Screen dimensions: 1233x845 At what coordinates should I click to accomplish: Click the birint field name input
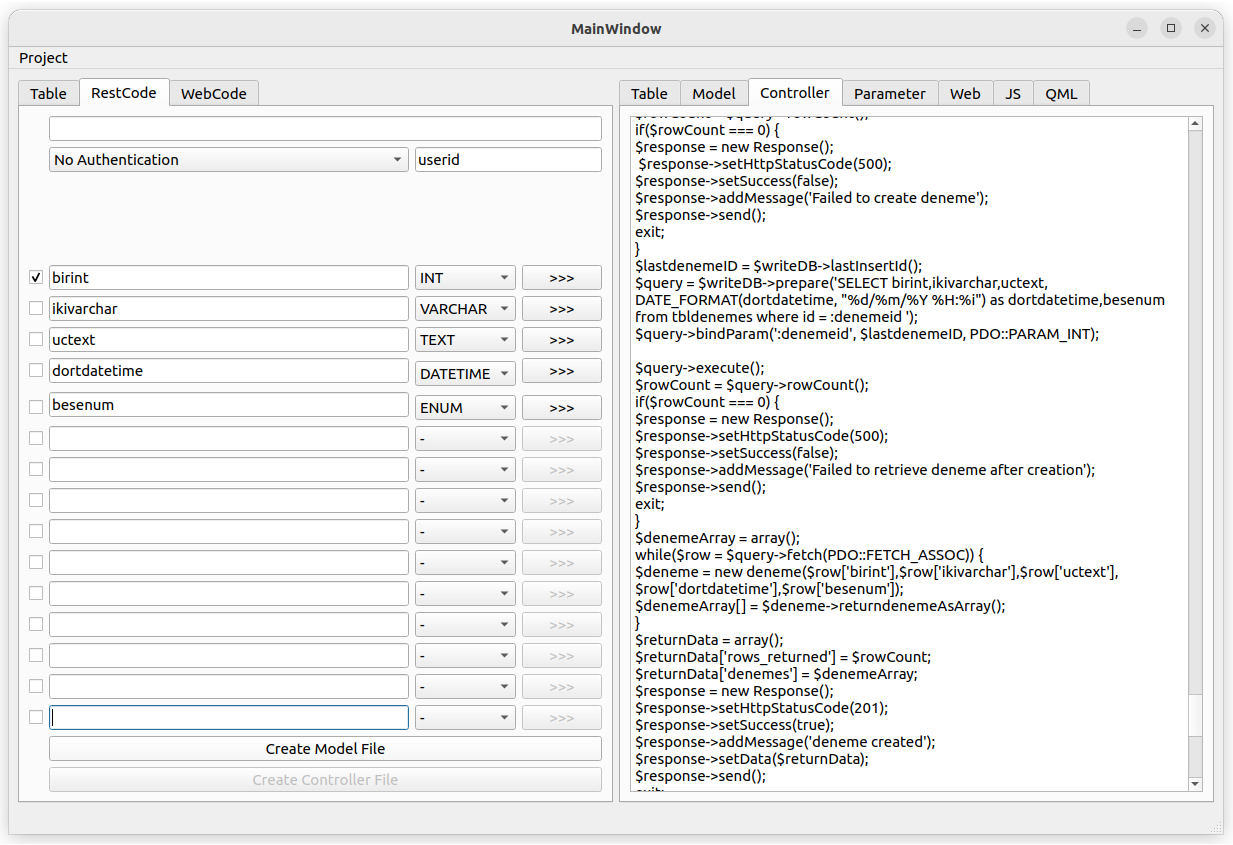click(229, 277)
